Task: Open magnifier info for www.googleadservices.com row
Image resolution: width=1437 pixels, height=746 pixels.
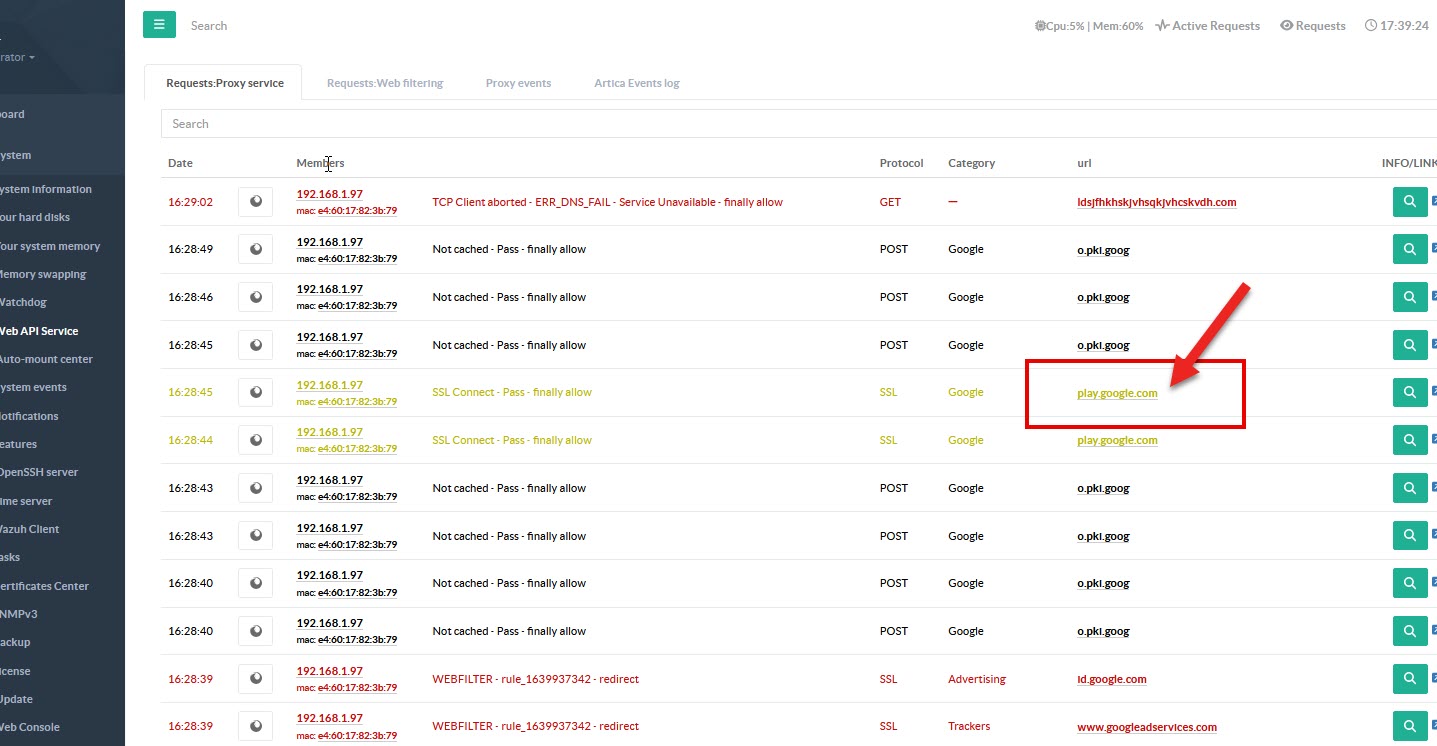Action: (1409, 727)
